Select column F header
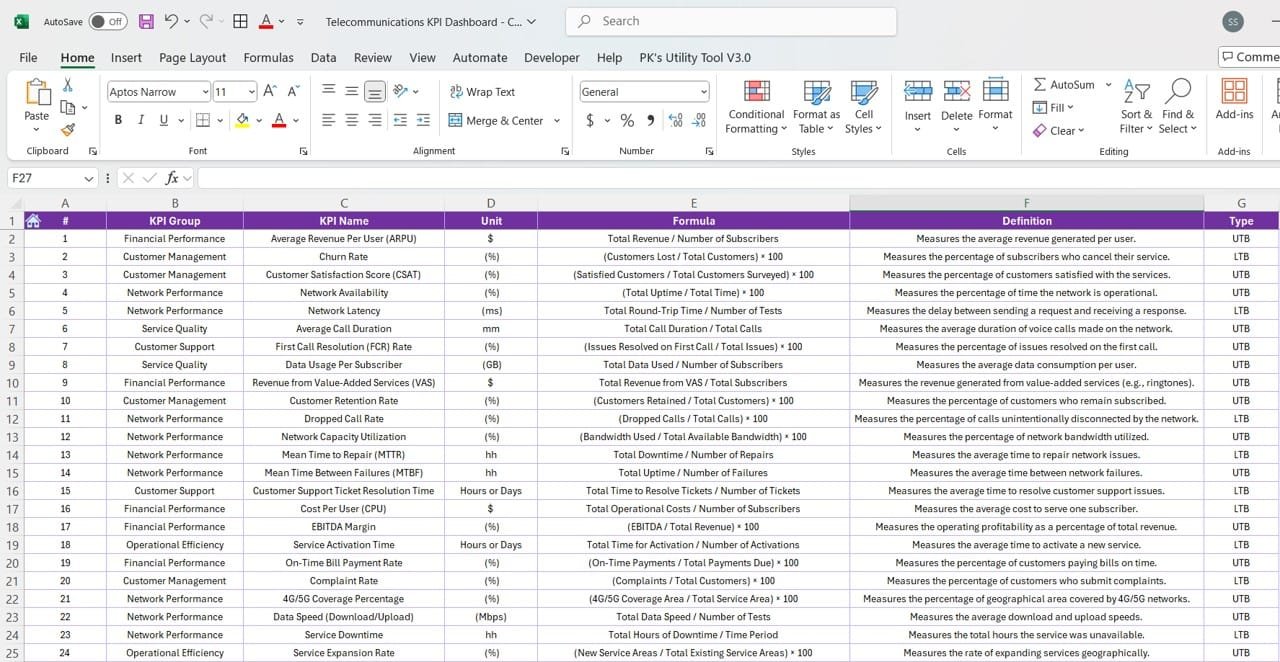The image size is (1280, 662). pyautogui.click(x=1026, y=203)
